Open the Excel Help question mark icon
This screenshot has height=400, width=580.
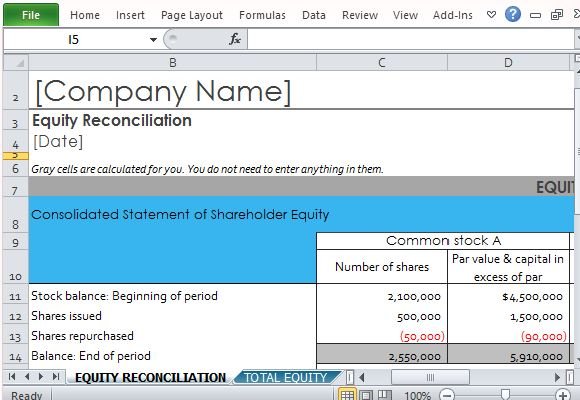(x=513, y=15)
